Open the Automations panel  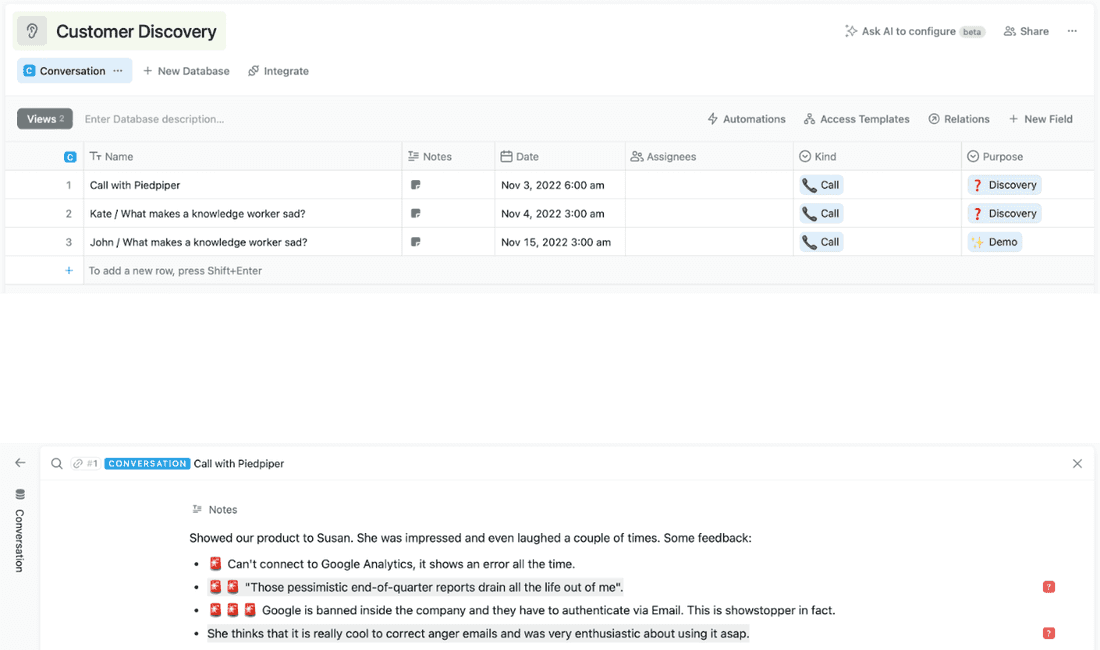point(746,118)
